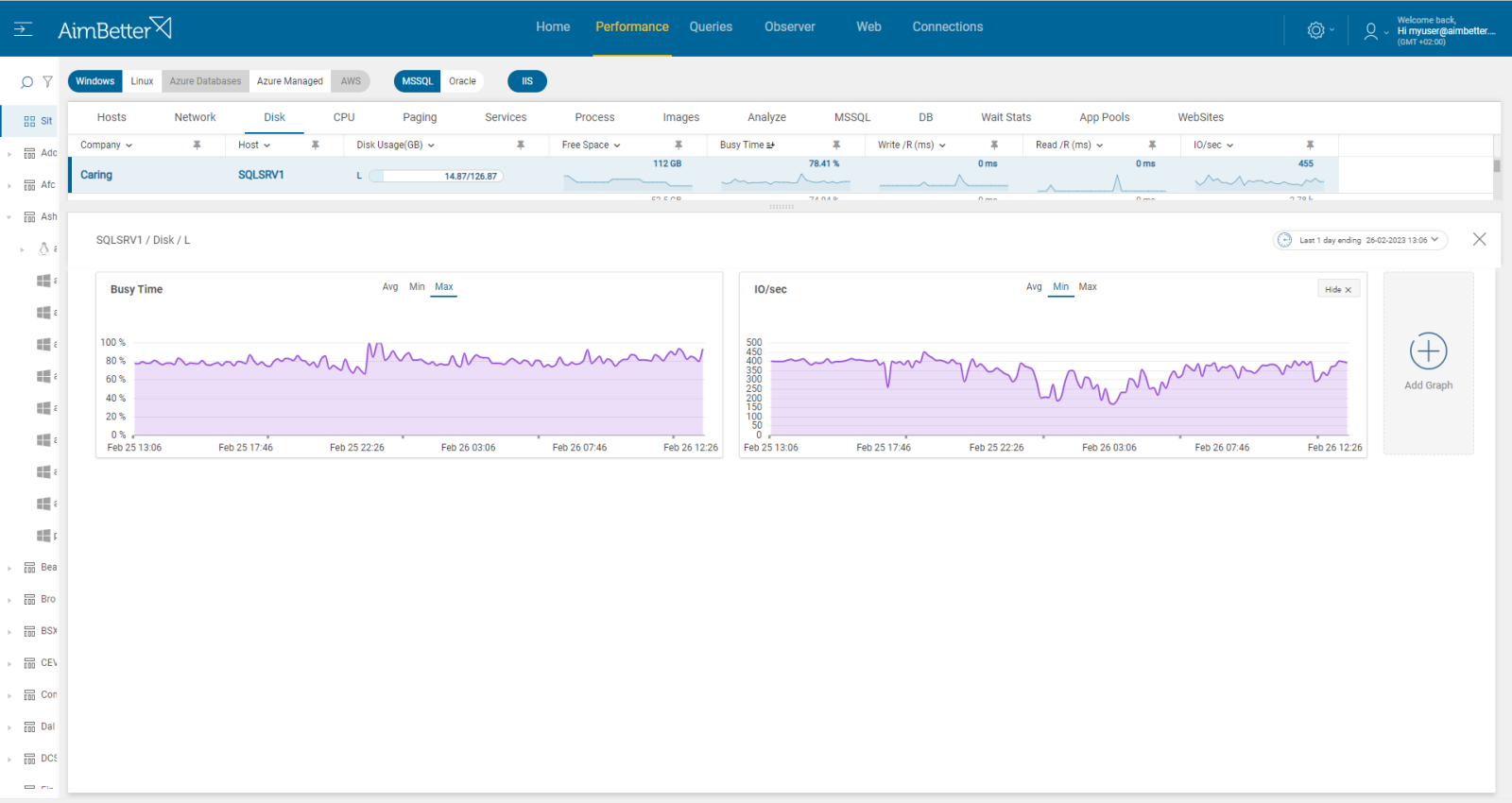Click the Dal company icon in sidebar

[x=29, y=727]
